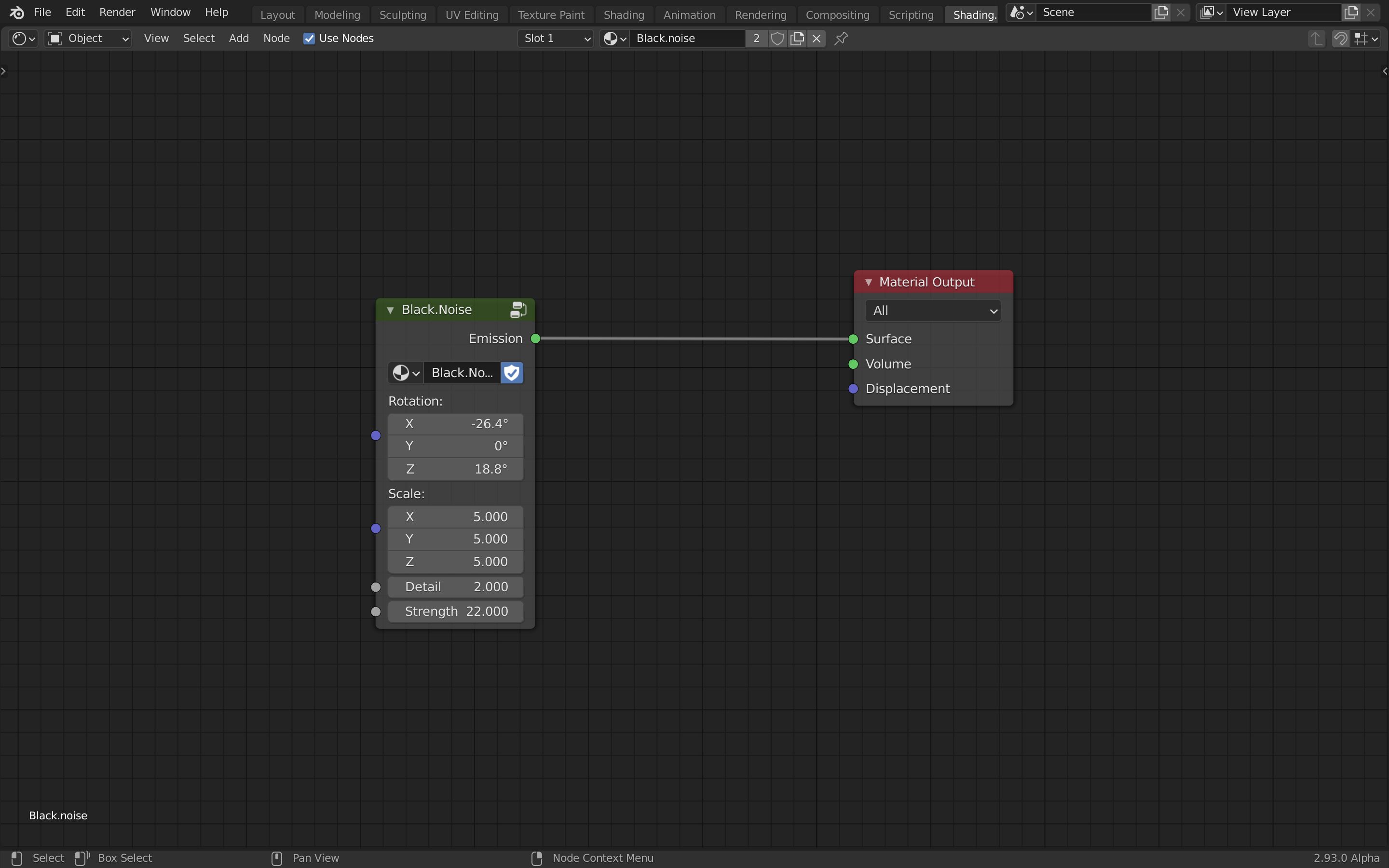This screenshot has width=1389, height=868.
Task: Toggle fake user shield inside Black.Noise node
Action: point(511,373)
